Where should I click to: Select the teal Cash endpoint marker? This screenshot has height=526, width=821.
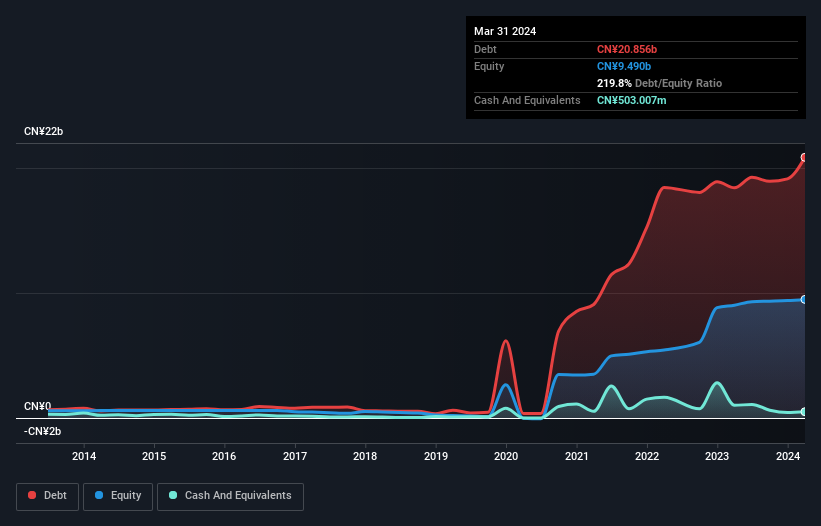click(804, 412)
